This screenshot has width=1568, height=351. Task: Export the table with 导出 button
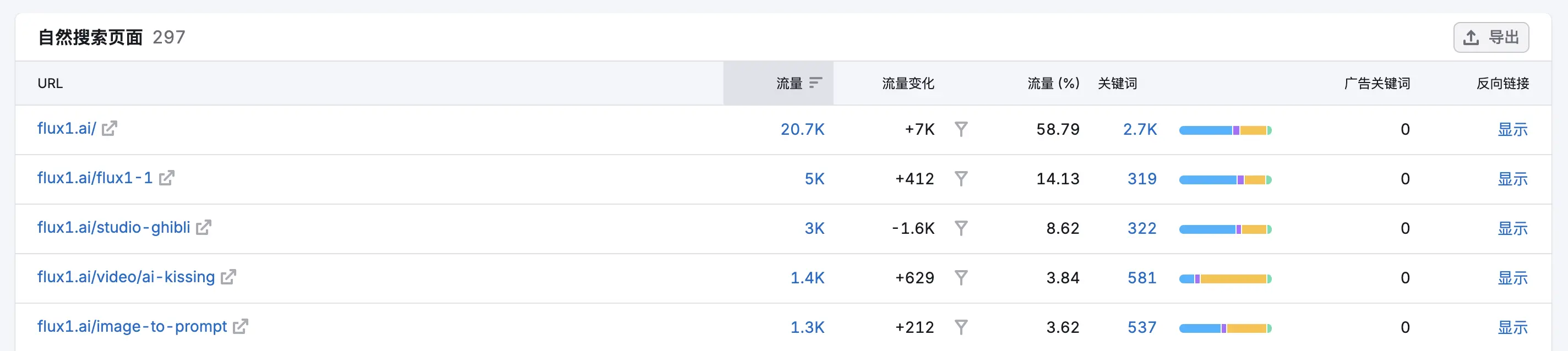[x=1491, y=38]
